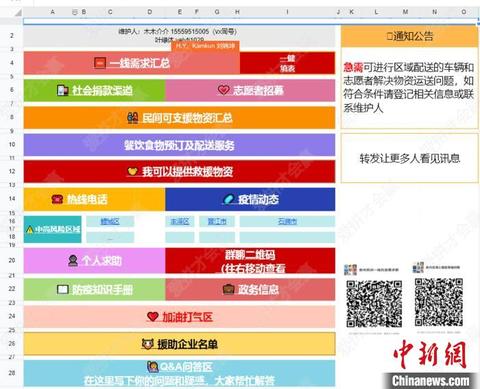Select the 群聊二维码 group chat QR cell
The width and height of the screenshot is (480, 389).
click(250, 261)
